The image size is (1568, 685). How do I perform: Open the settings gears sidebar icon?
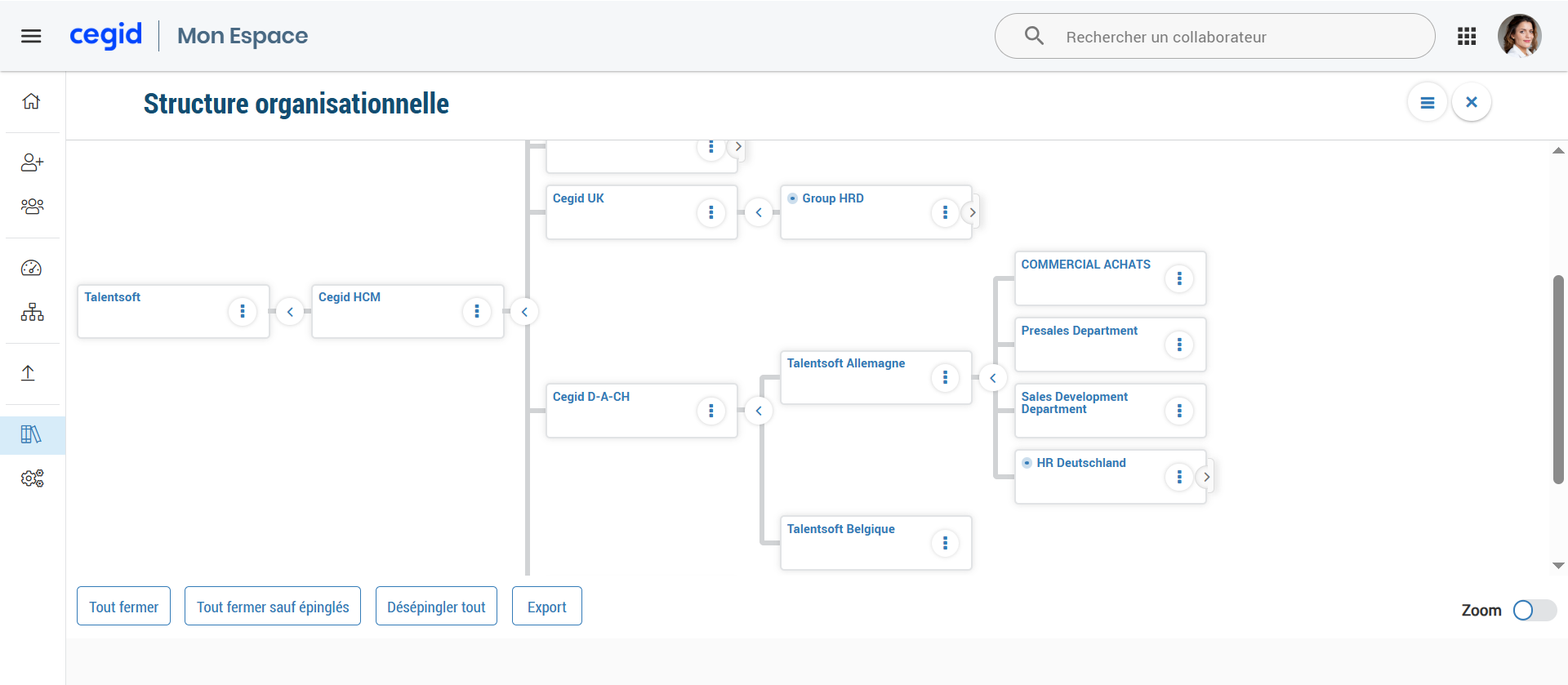coord(32,478)
